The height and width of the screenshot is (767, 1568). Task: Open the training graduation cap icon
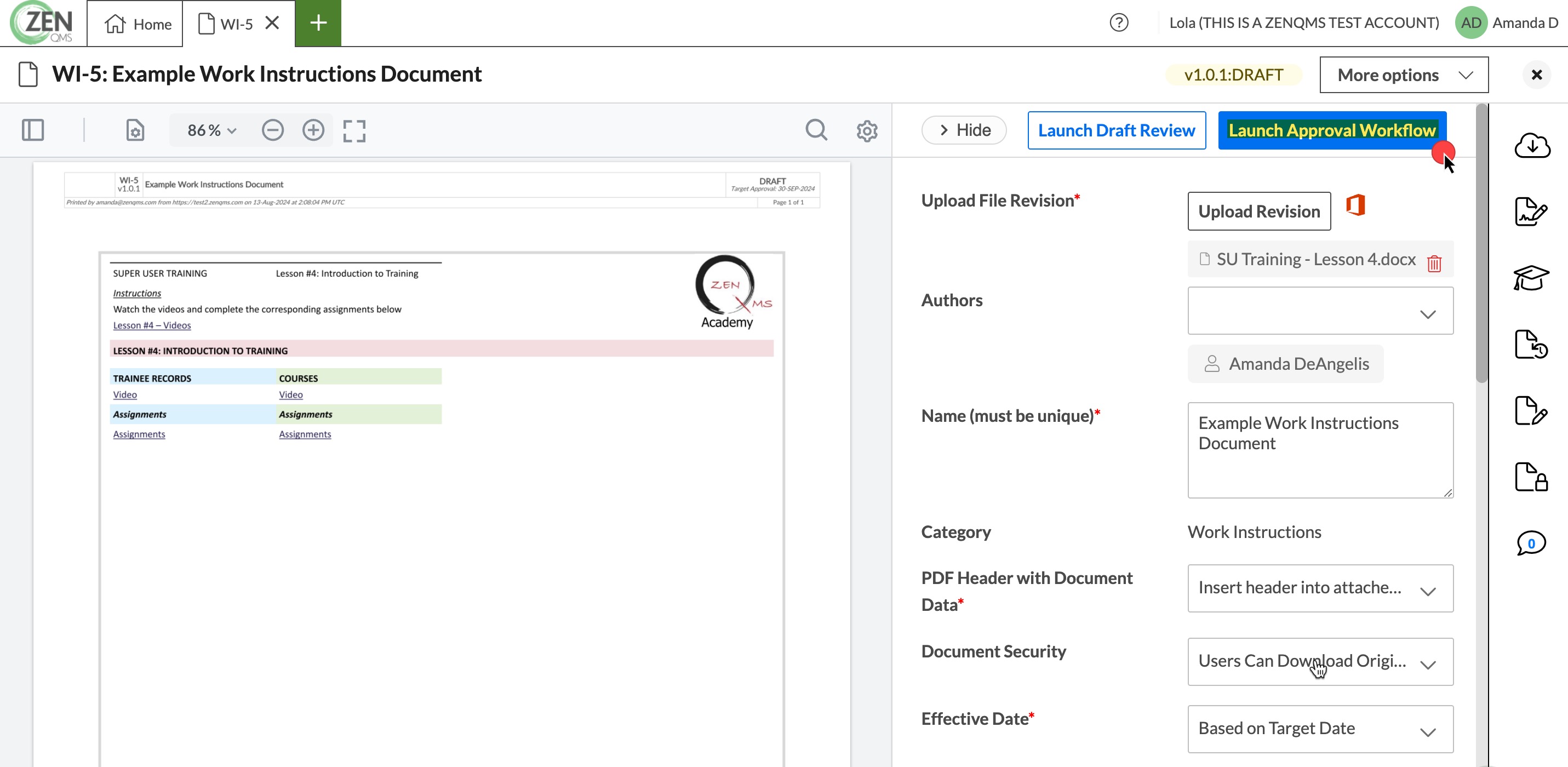(1531, 278)
